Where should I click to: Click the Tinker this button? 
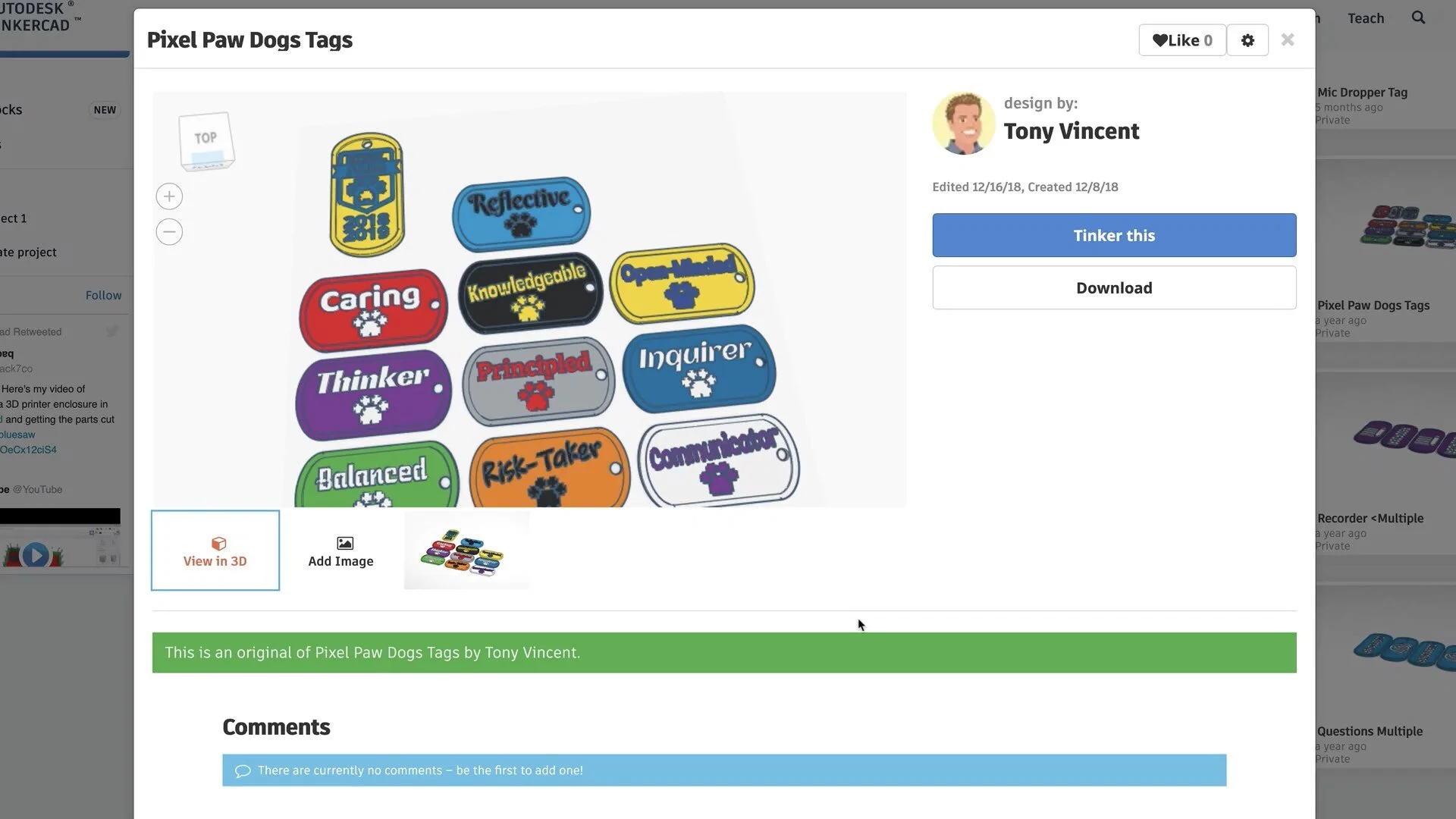(x=1114, y=235)
